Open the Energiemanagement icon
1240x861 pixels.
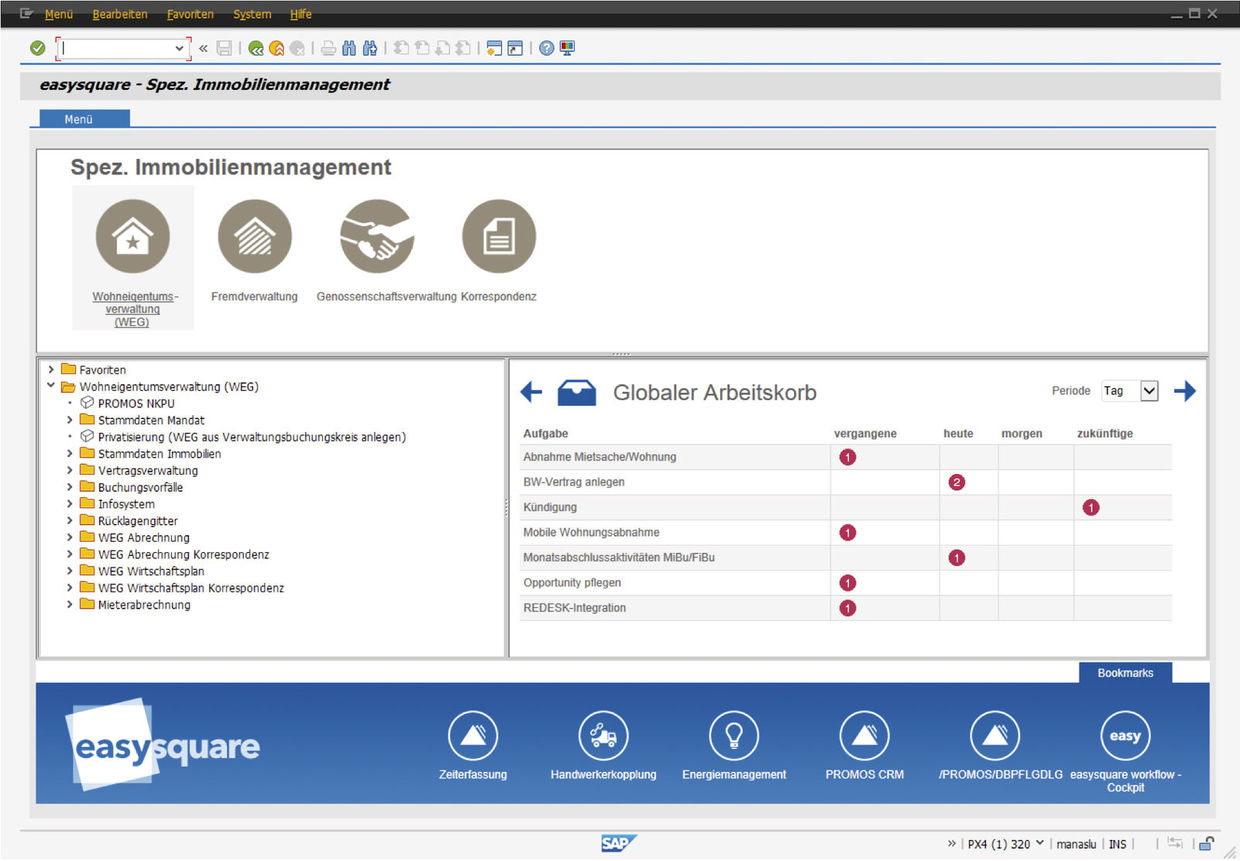pos(733,735)
